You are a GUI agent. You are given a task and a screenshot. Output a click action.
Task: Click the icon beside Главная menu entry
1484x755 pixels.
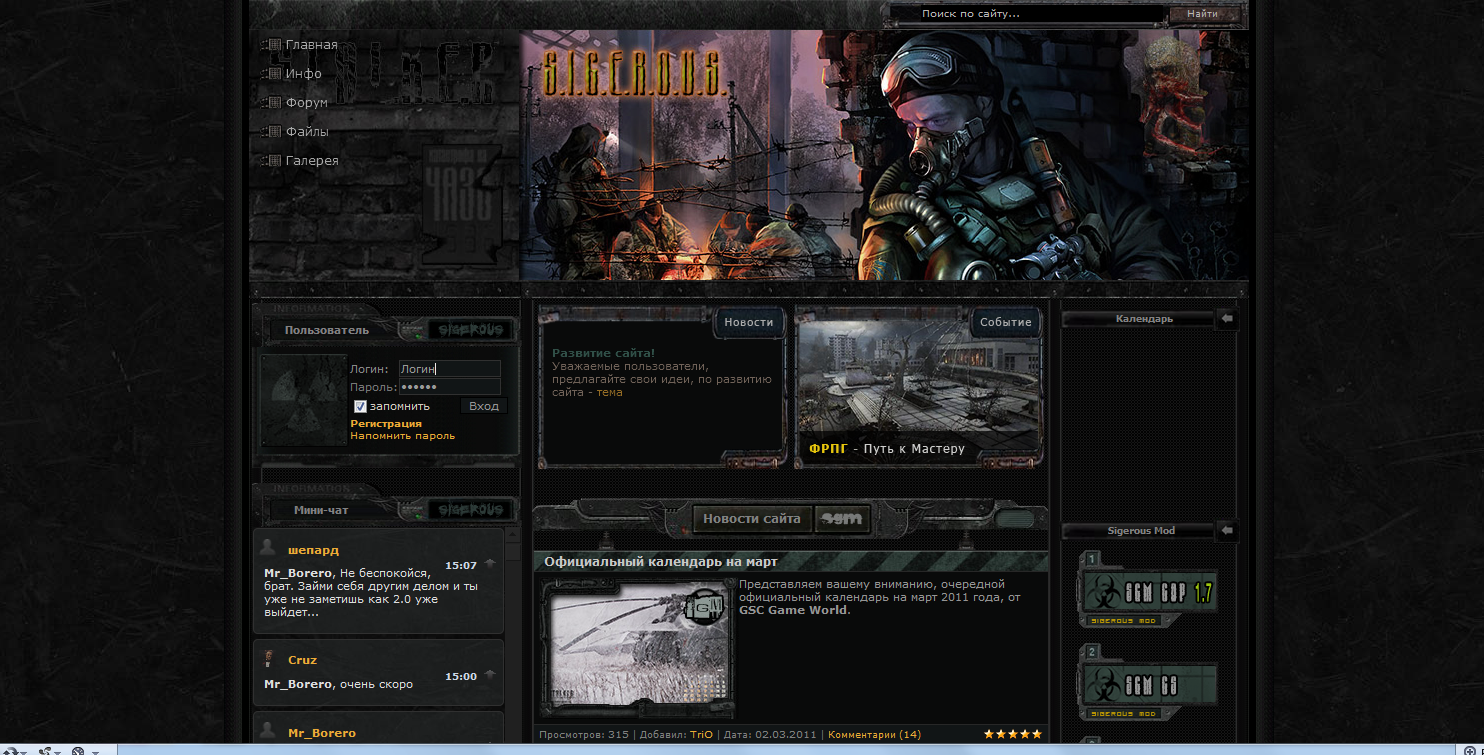[x=271, y=45]
